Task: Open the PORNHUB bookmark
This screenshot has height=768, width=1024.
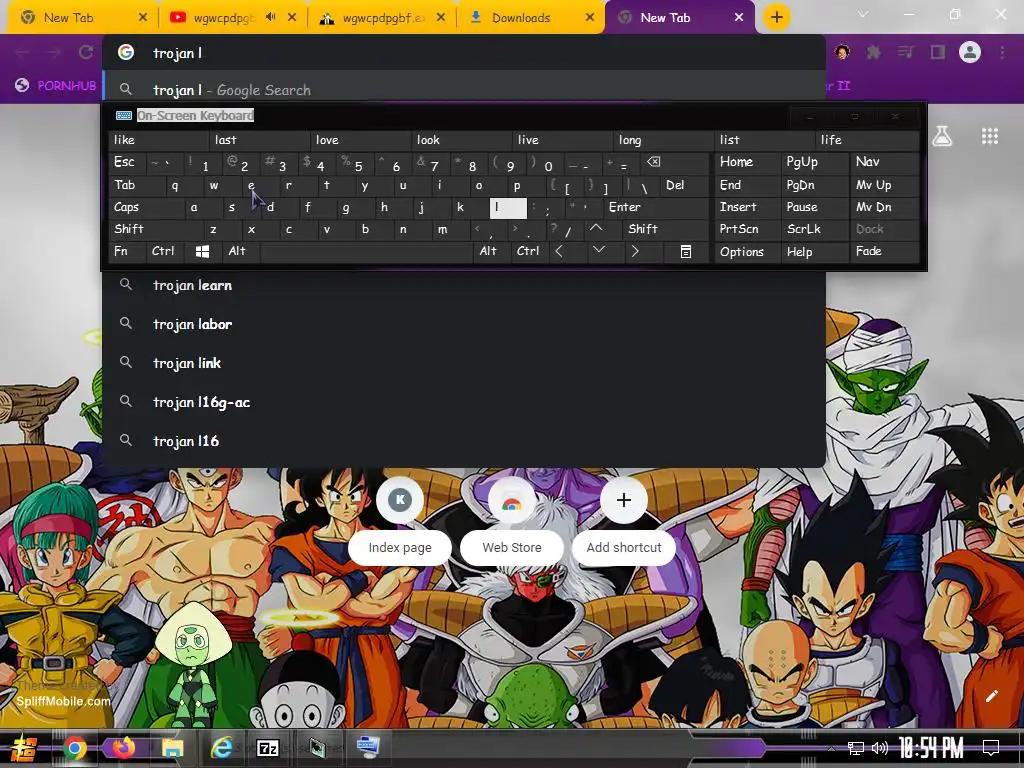Action: tap(56, 86)
